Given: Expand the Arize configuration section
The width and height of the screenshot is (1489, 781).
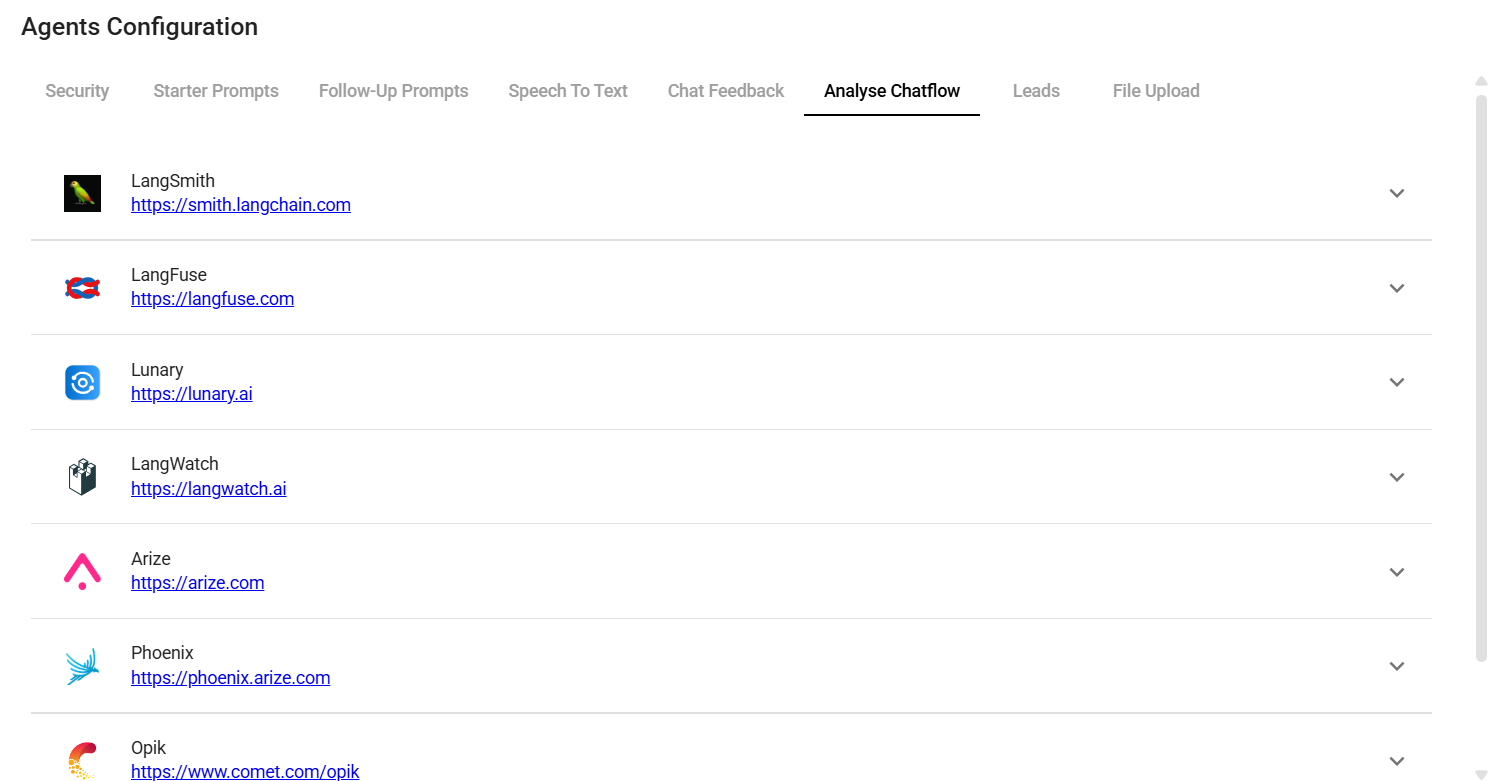Looking at the screenshot, I should tap(1396, 571).
